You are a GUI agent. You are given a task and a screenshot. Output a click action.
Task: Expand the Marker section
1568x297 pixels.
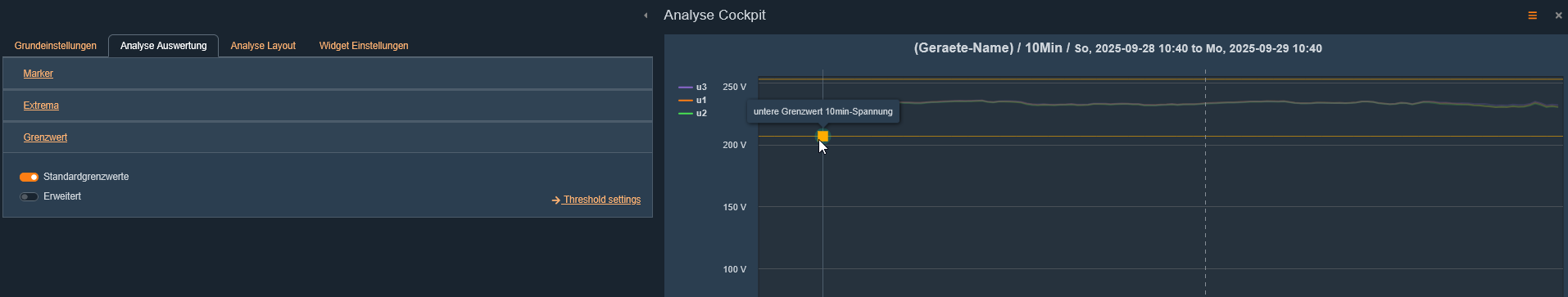pos(38,74)
